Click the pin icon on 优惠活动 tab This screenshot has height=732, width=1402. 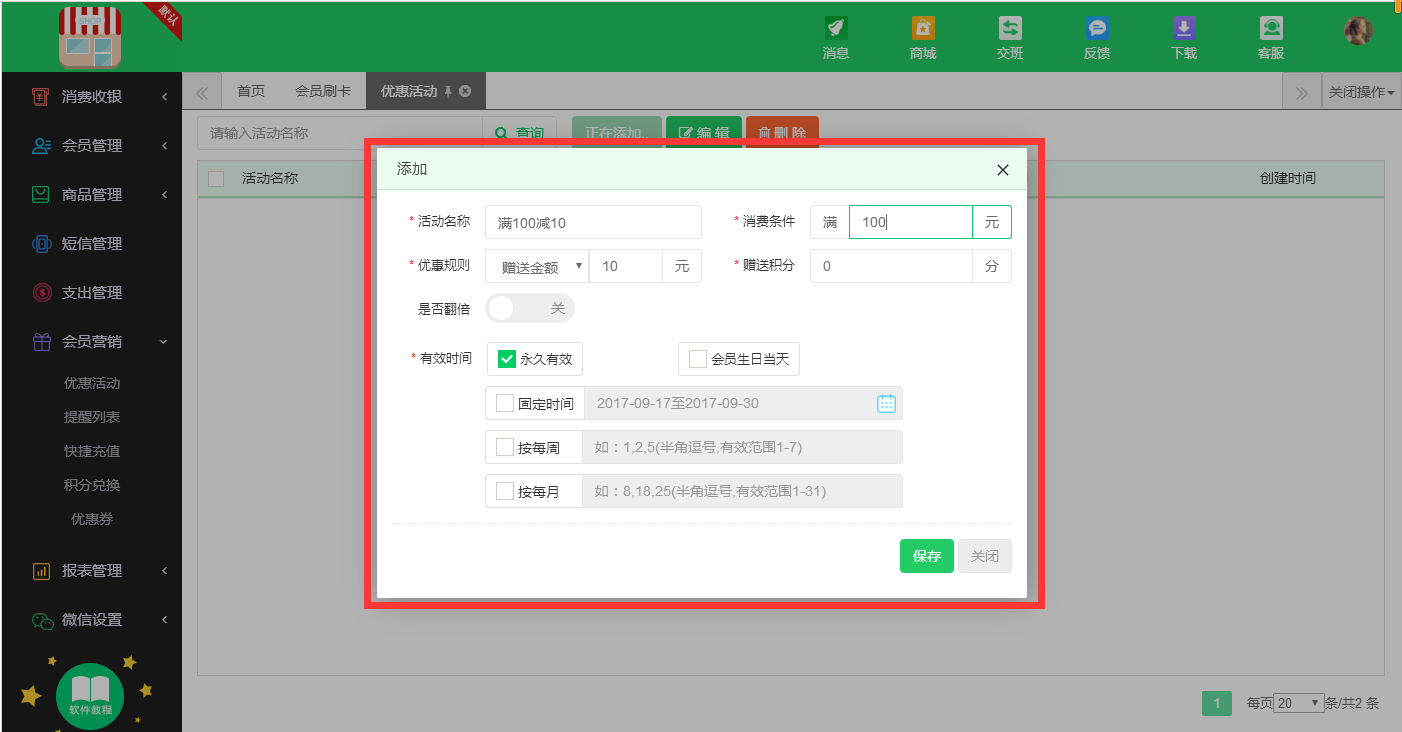click(448, 91)
